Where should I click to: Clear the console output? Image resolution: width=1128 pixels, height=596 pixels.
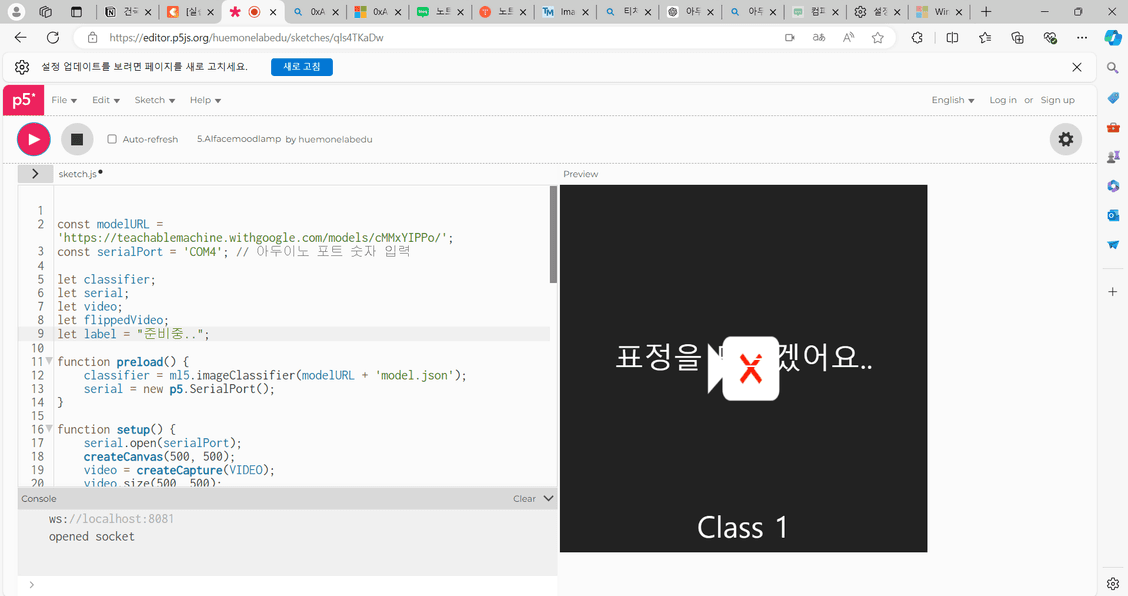pyautogui.click(x=524, y=498)
